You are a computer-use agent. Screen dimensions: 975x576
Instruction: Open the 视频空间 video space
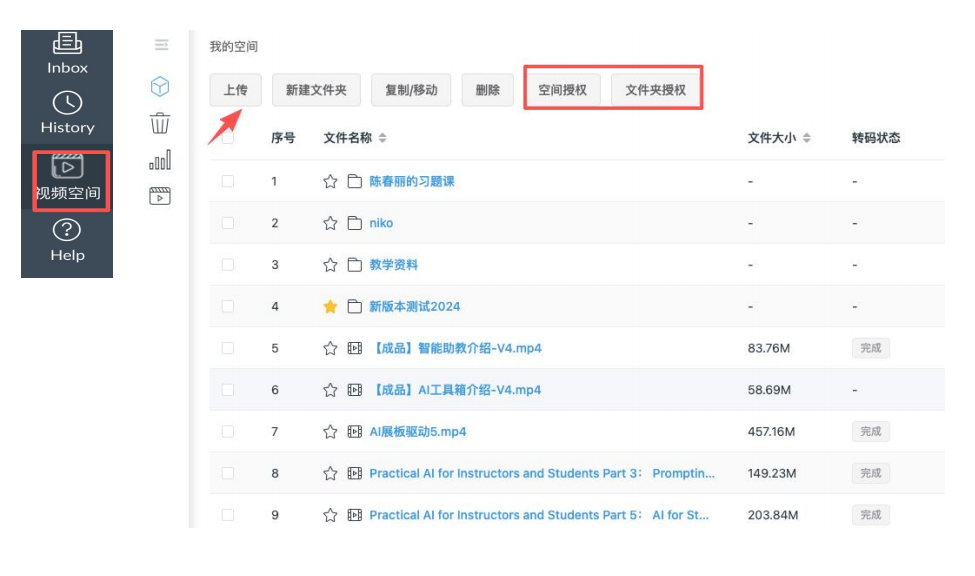pyautogui.click(x=69, y=178)
